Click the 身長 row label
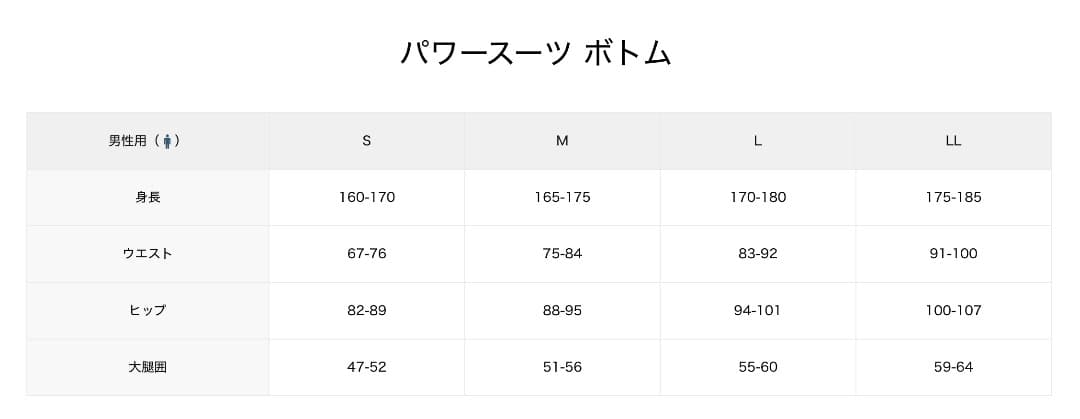This screenshot has width=1080, height=419. pos(147,197)
